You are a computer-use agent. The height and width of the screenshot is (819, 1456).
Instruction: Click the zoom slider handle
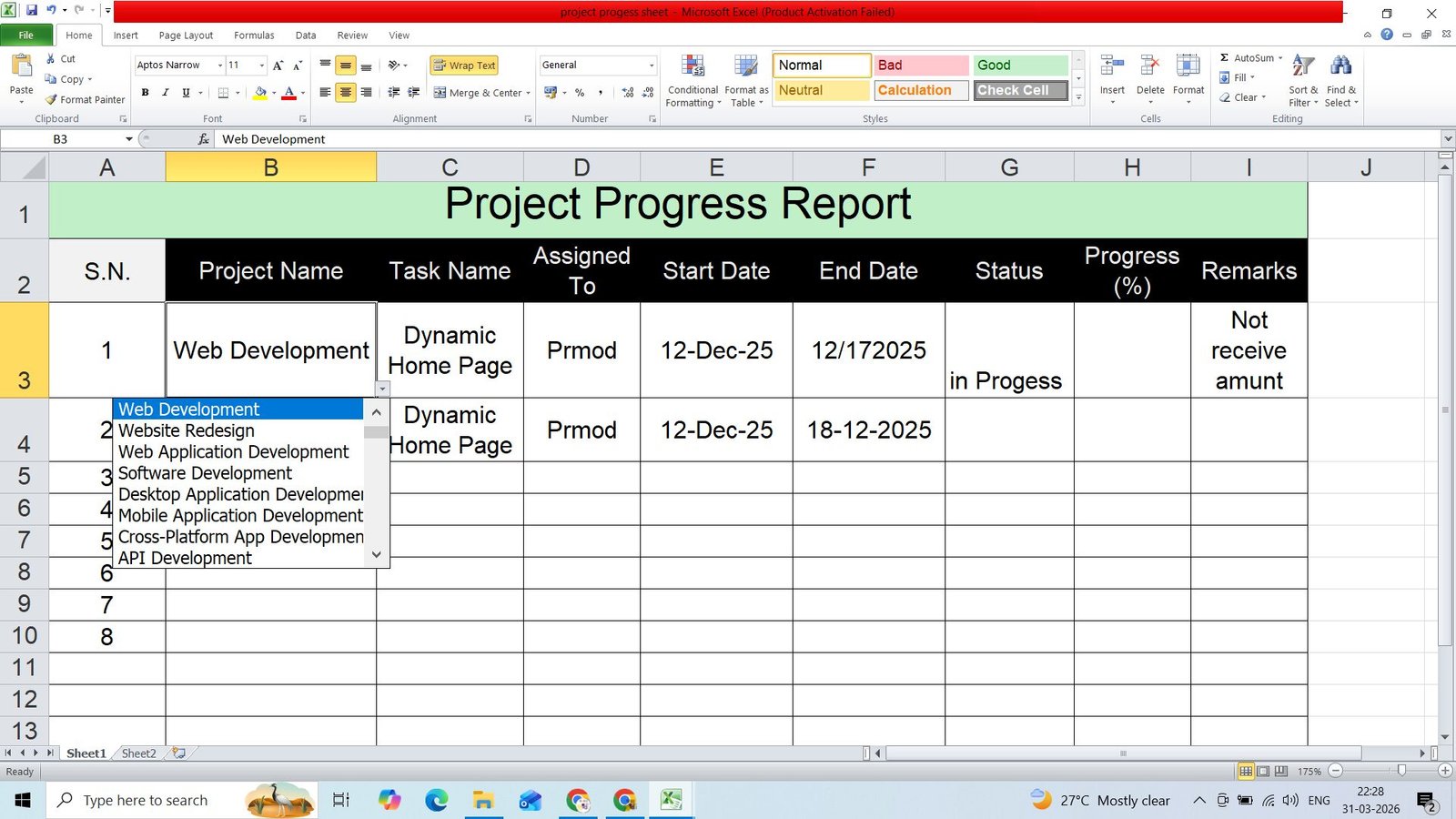click(x=1401, y=771)
